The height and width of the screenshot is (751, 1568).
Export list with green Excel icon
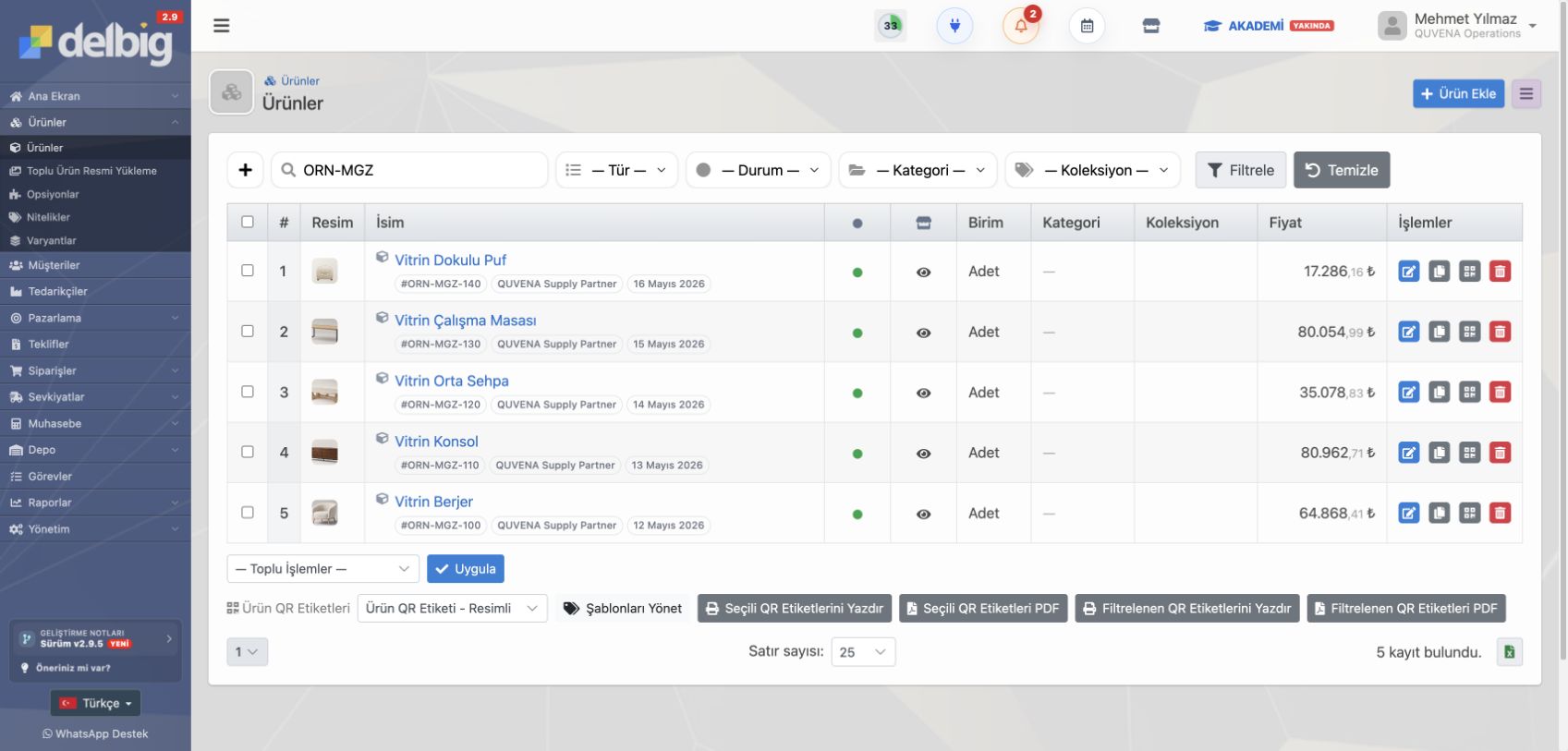coord(1509,652)
